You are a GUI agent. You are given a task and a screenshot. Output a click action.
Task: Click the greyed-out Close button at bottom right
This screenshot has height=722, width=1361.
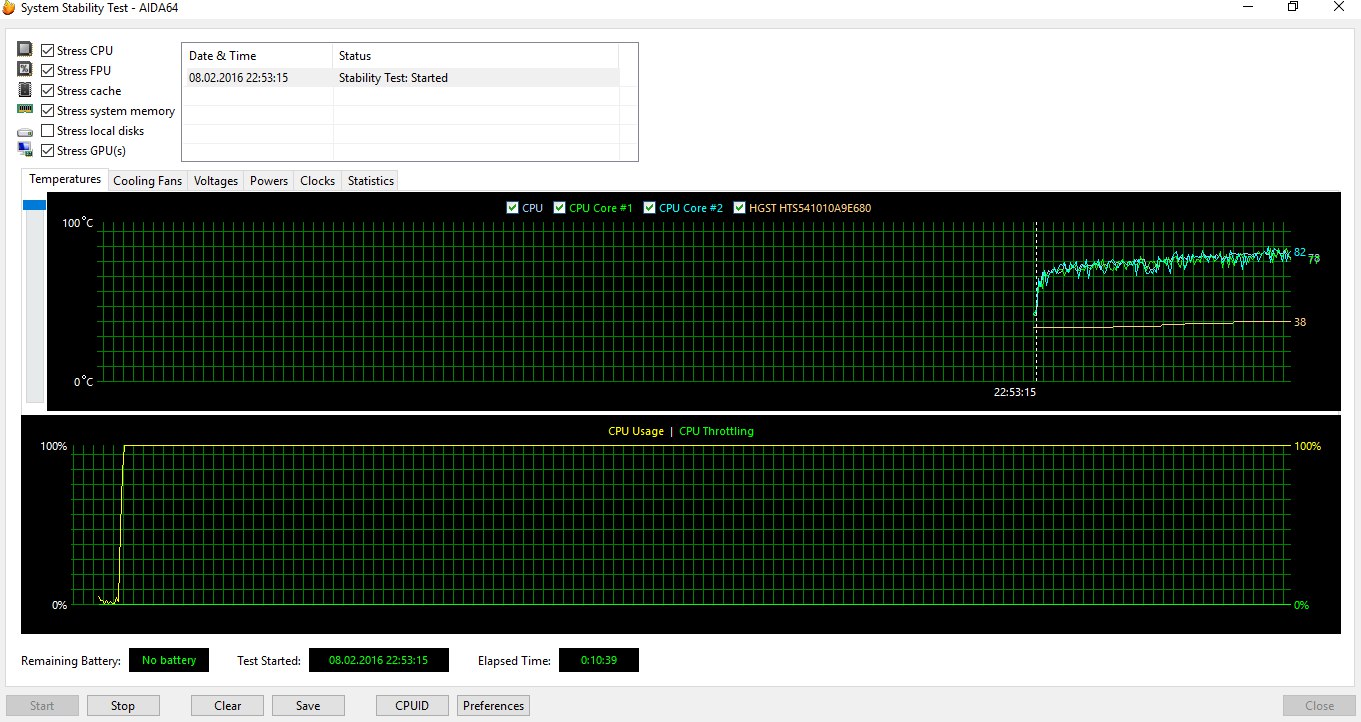click(1319, 705)
